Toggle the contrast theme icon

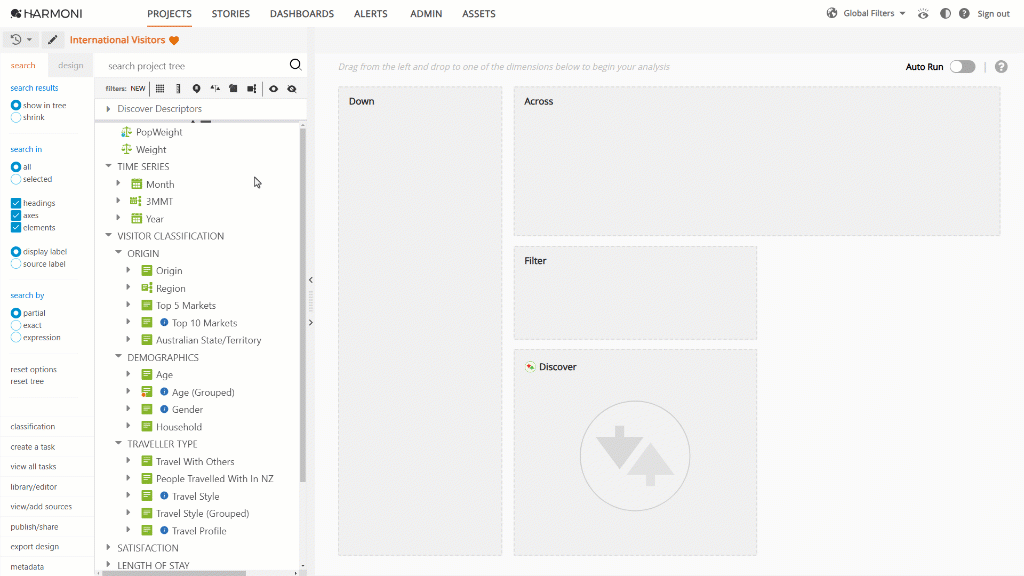[945, 14]
